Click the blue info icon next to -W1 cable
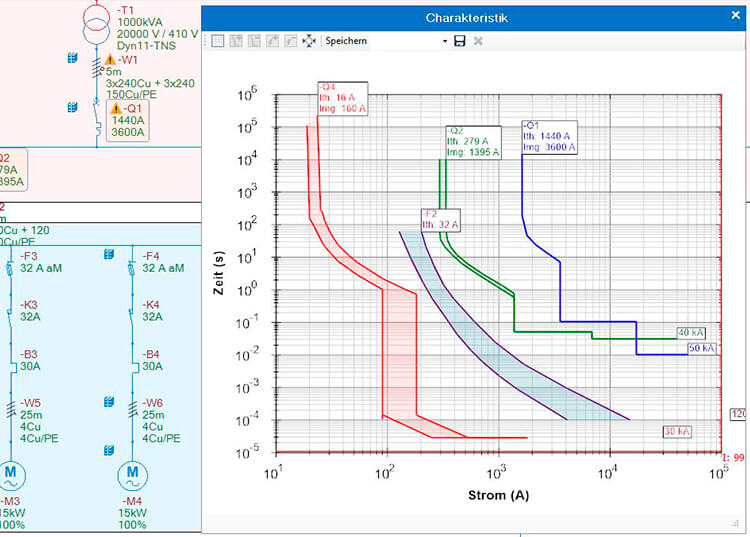This screenshot has height=537, width=750. pyautogui.click(x=72, y=58)
